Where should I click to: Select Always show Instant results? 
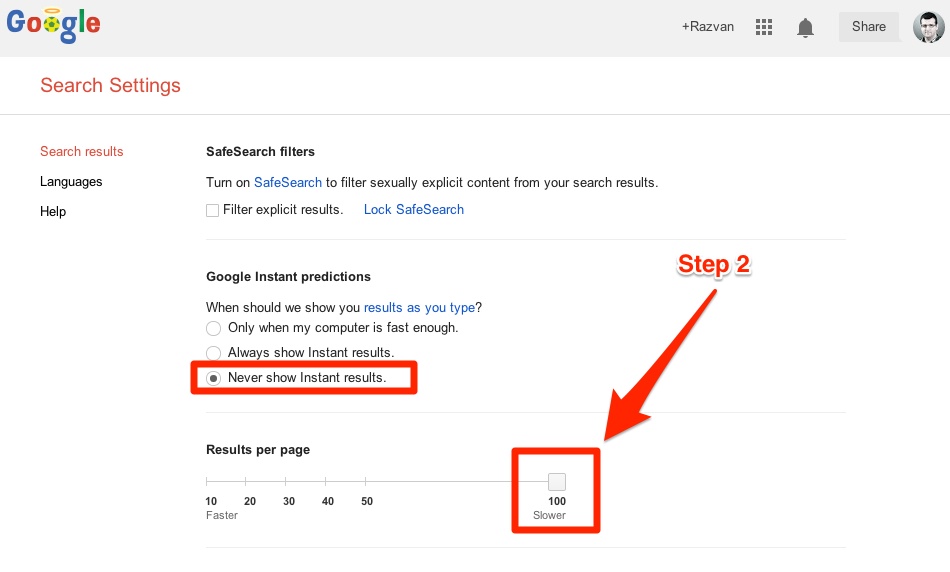(x=213, y=353)
